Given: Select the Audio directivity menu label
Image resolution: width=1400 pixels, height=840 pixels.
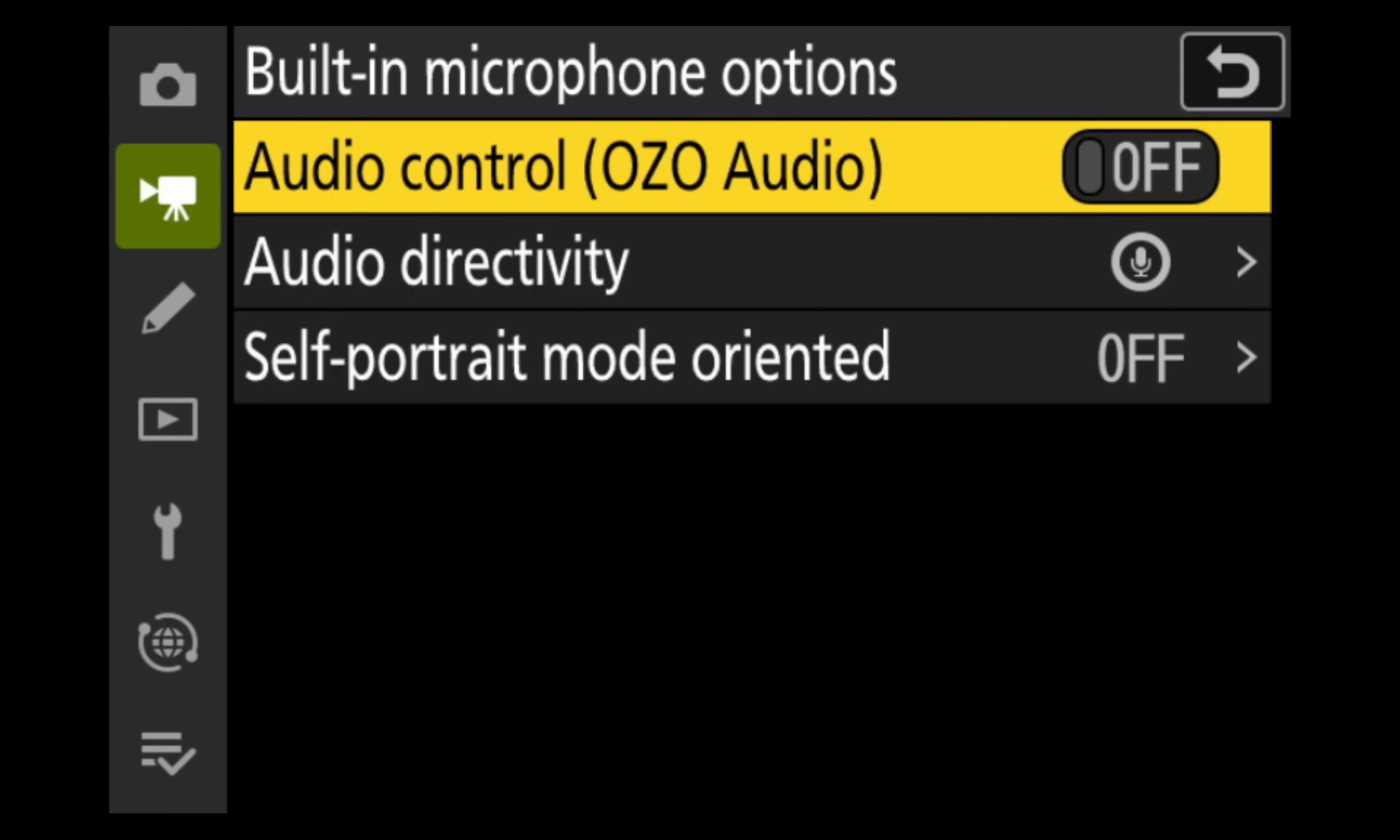Looking at the screenshot, I should click(436, 262).
